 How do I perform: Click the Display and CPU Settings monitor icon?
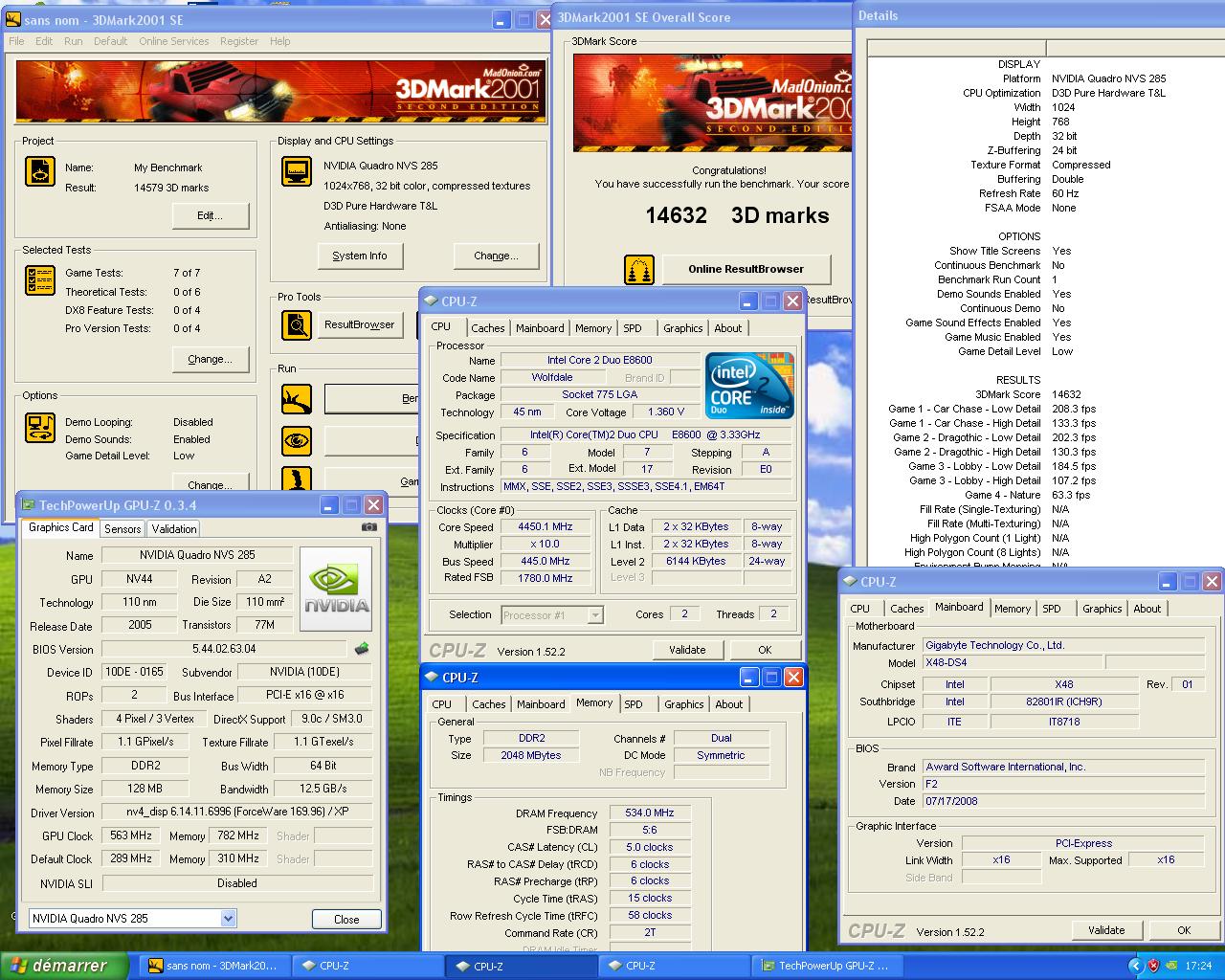[297, 171]
